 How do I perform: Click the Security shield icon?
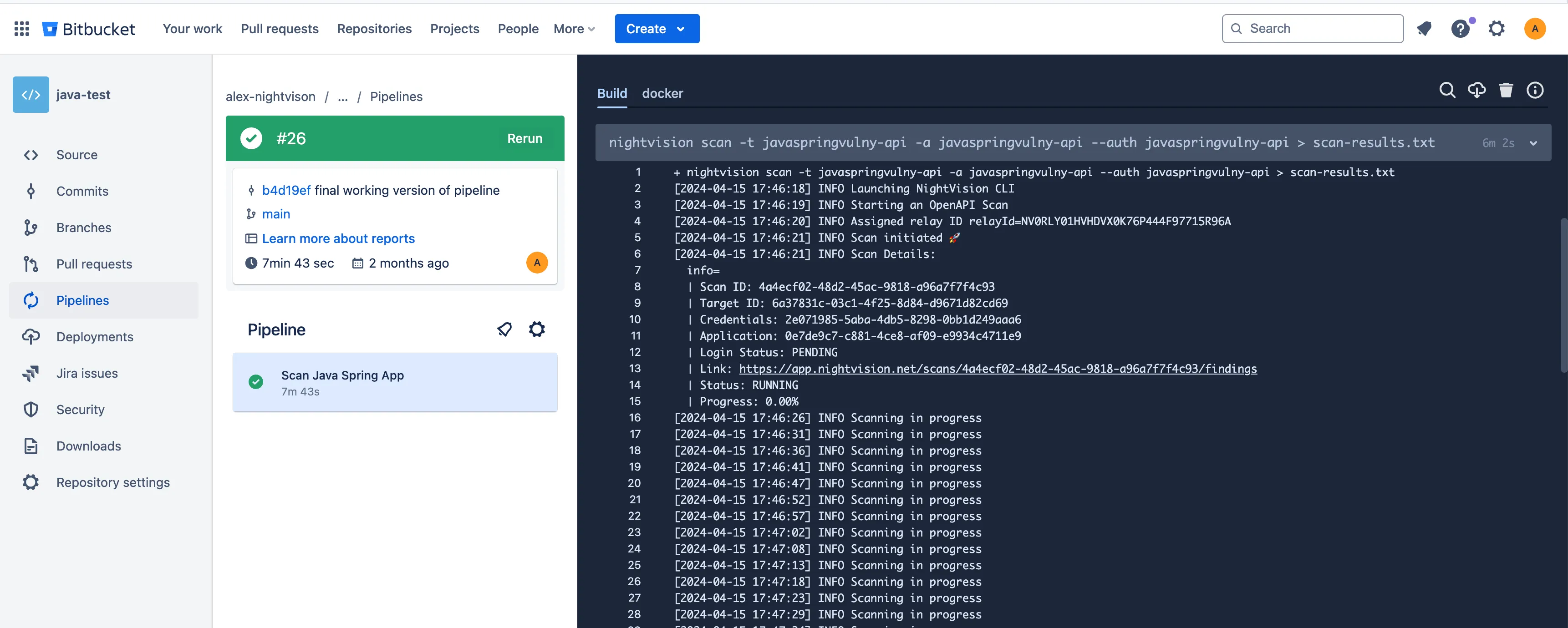point(31,410)
